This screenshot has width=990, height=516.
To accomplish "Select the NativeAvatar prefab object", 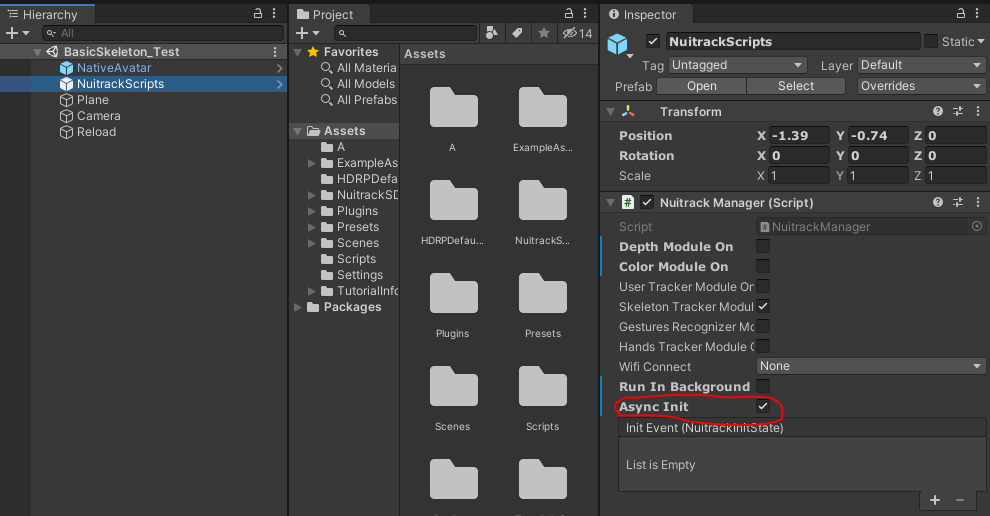I will click(x=114, y=68).
